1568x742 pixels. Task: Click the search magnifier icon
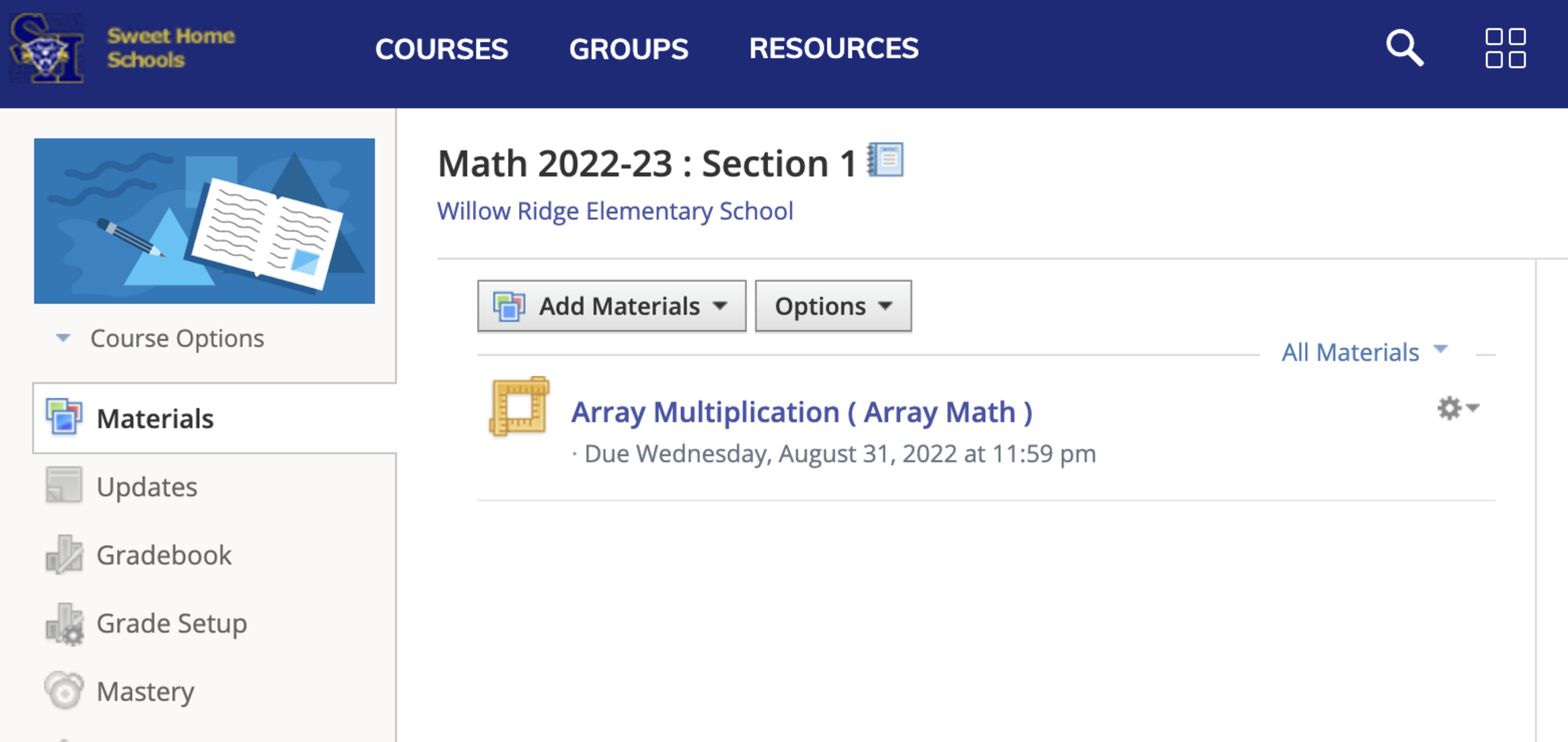[1404, 48]
